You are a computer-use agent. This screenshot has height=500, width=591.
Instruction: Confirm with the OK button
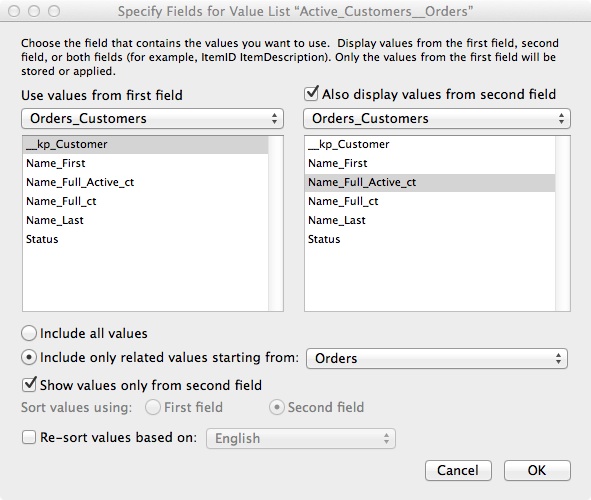[x=537, y=470]
